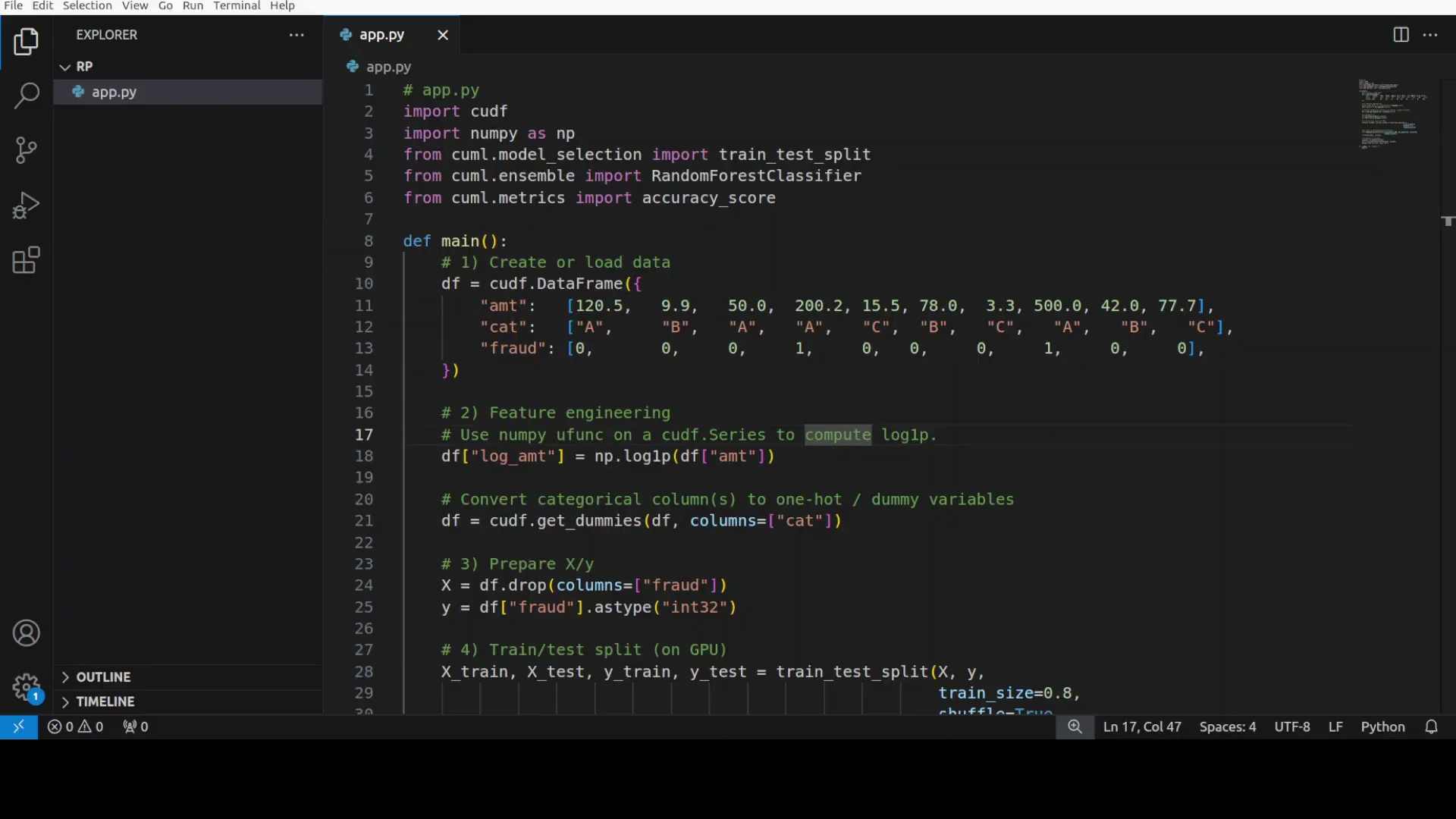The height and width of the screenshot is (819, 1456).
Task: Show forwarded ports in status bar
Action: coord(134,726)
